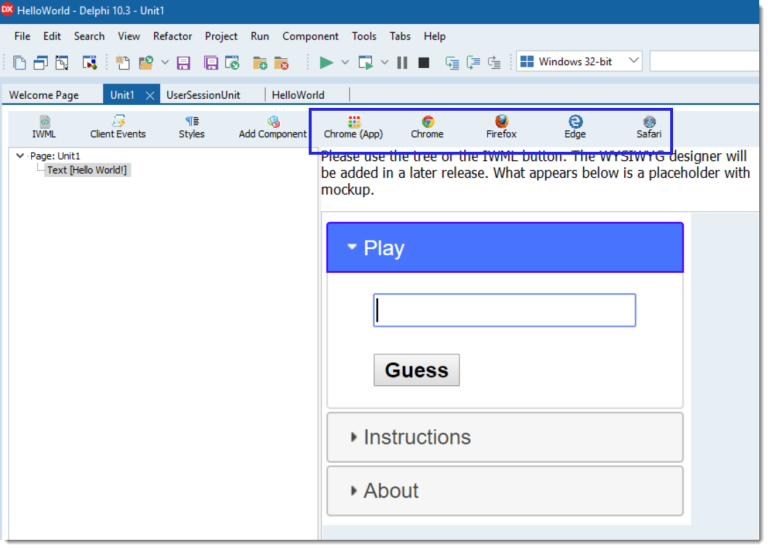
Task: Click the guess text input field
Action: (504, 310)
